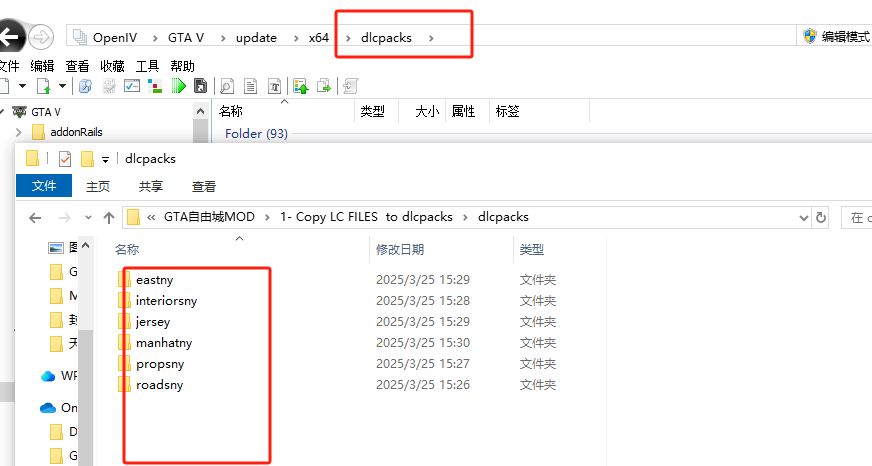Collapse the GTA V tree root node
The width and height of the screenshot is (872, 466).
coord(2,112)
